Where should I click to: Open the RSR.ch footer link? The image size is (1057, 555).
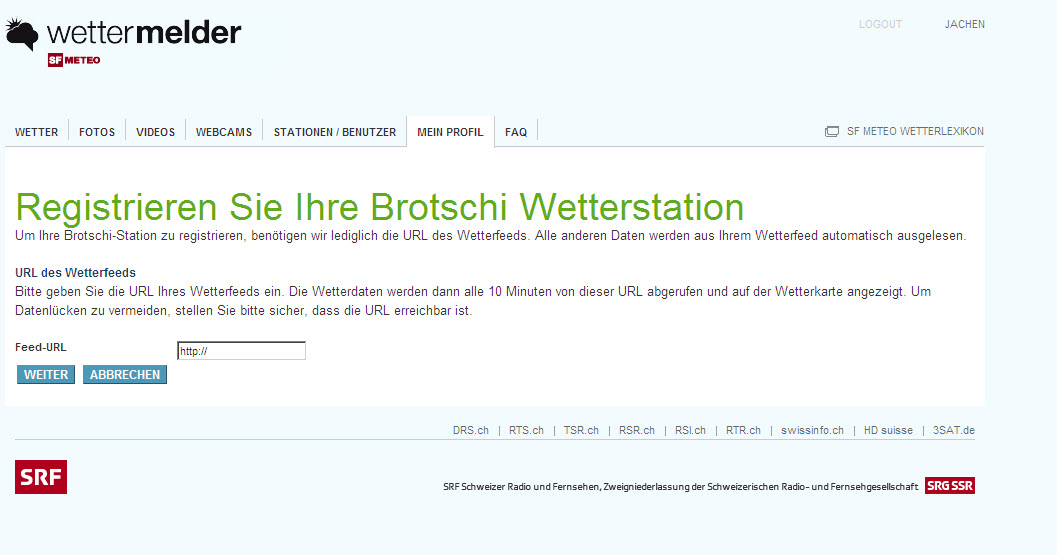[637, 430]
